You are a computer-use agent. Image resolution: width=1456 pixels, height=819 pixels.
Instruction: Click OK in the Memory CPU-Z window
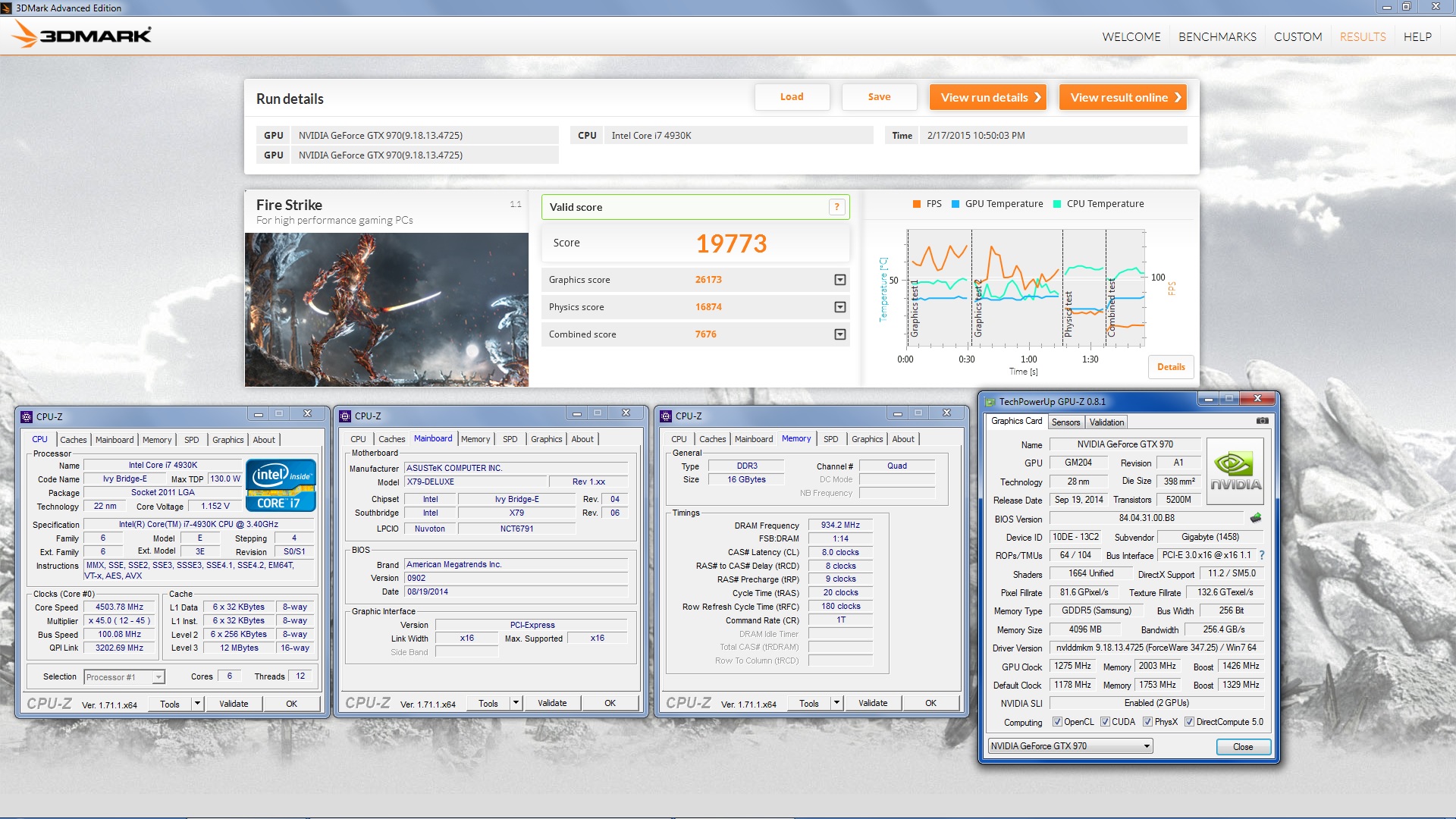point(930,703)
